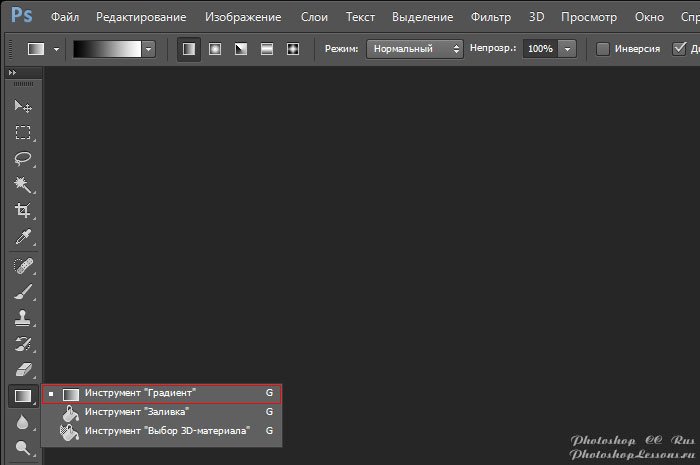Open the Режим blend mode dropdown
The width and height of the screenshot is (700, 465).
pos(414,48)
